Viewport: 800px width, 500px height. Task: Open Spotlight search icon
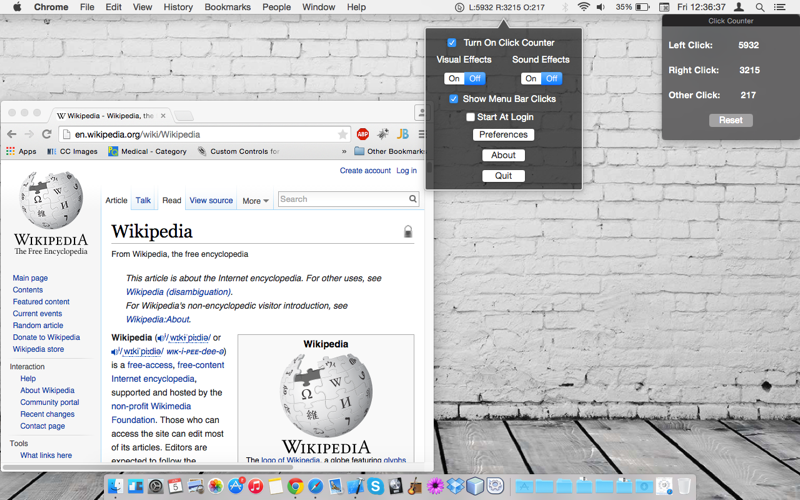(x=760, y=7)
